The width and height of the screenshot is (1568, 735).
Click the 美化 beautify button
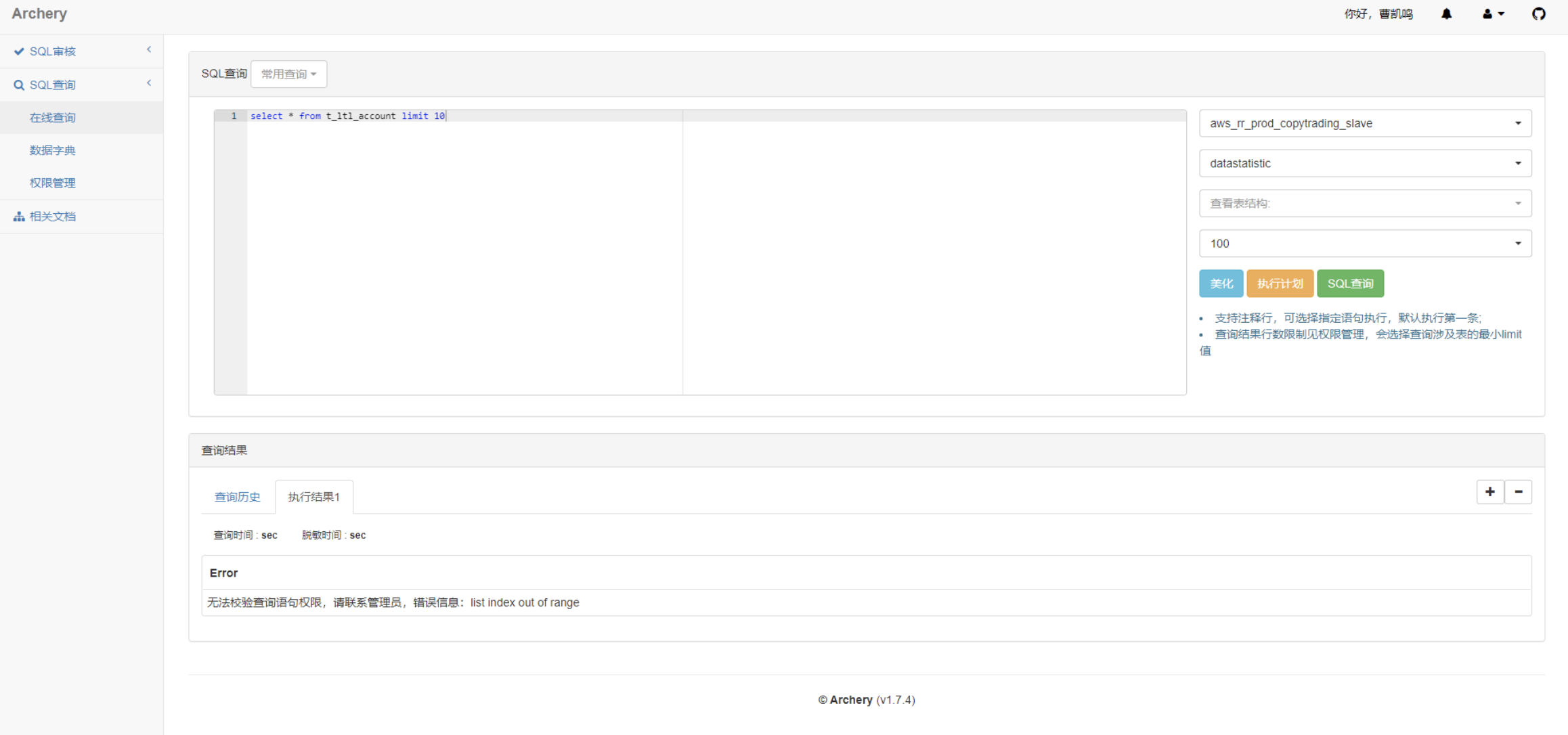(1221, 284)
